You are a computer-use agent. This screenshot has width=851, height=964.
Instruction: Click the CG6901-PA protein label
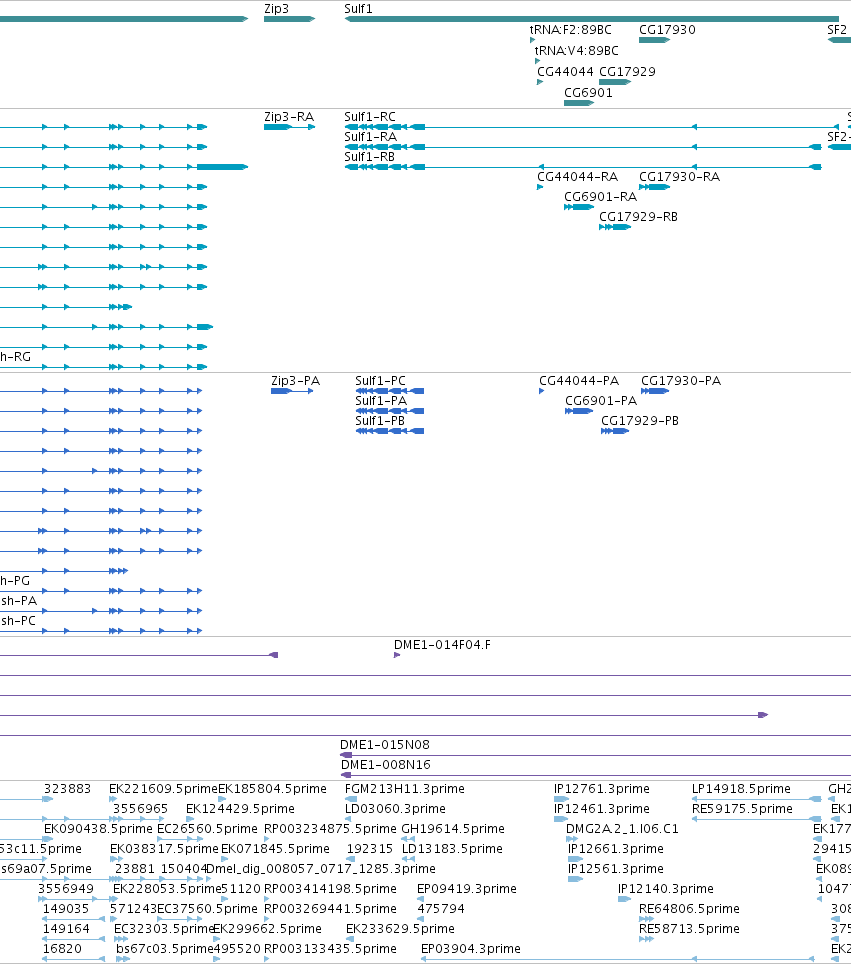pyautogui.click(x=601, y=400)
